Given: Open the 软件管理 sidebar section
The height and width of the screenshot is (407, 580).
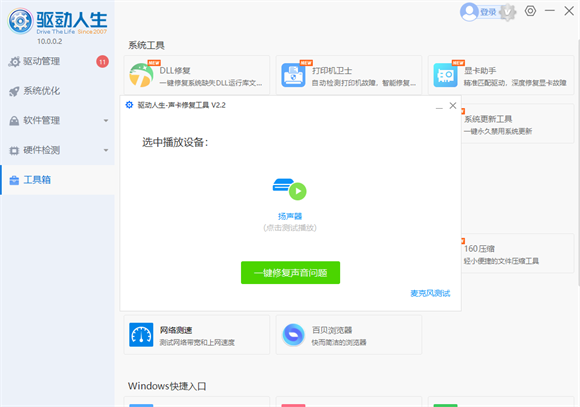Looking at the screenshot, I should [x=57, y=121].
